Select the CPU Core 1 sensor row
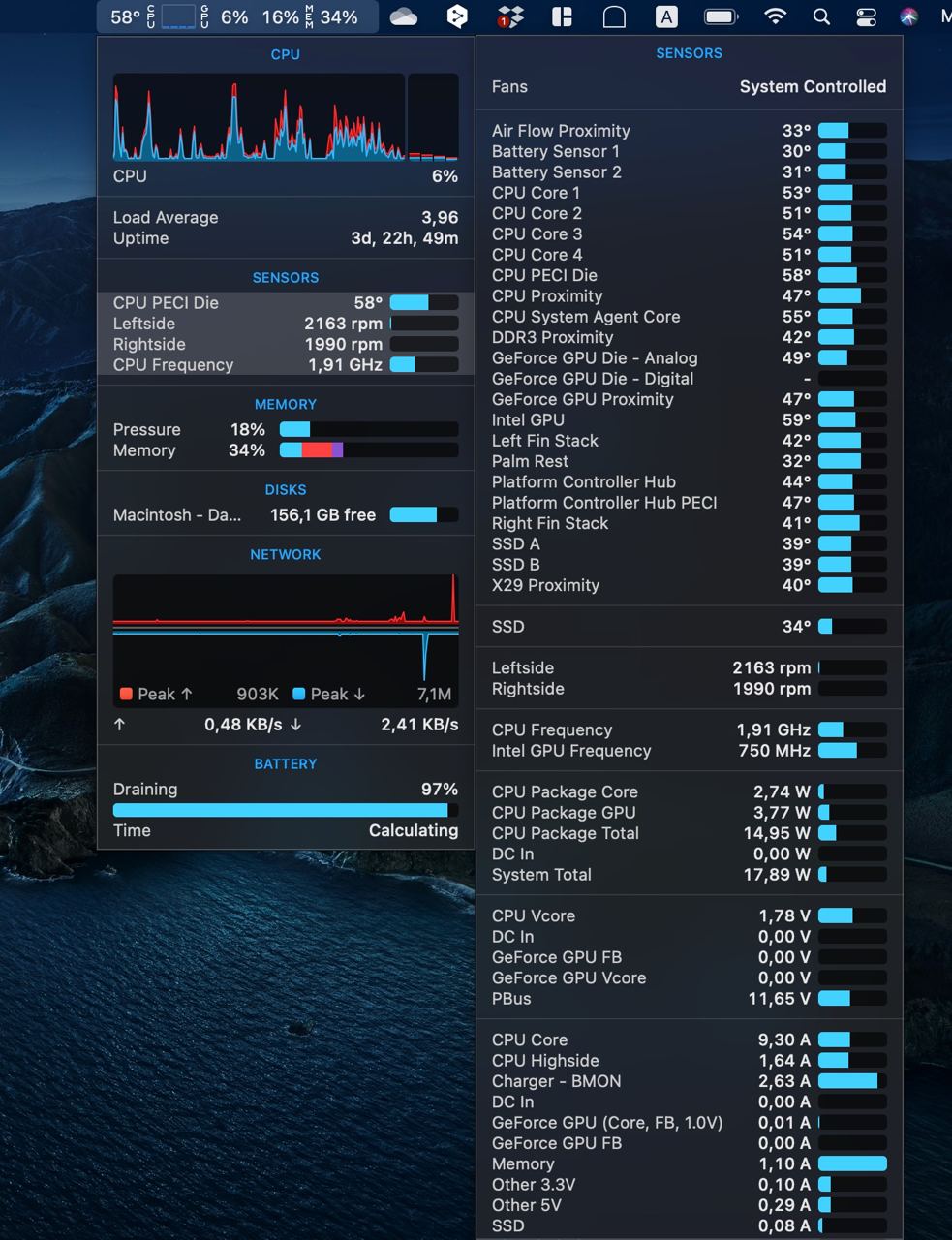 (x=689, y=193)
